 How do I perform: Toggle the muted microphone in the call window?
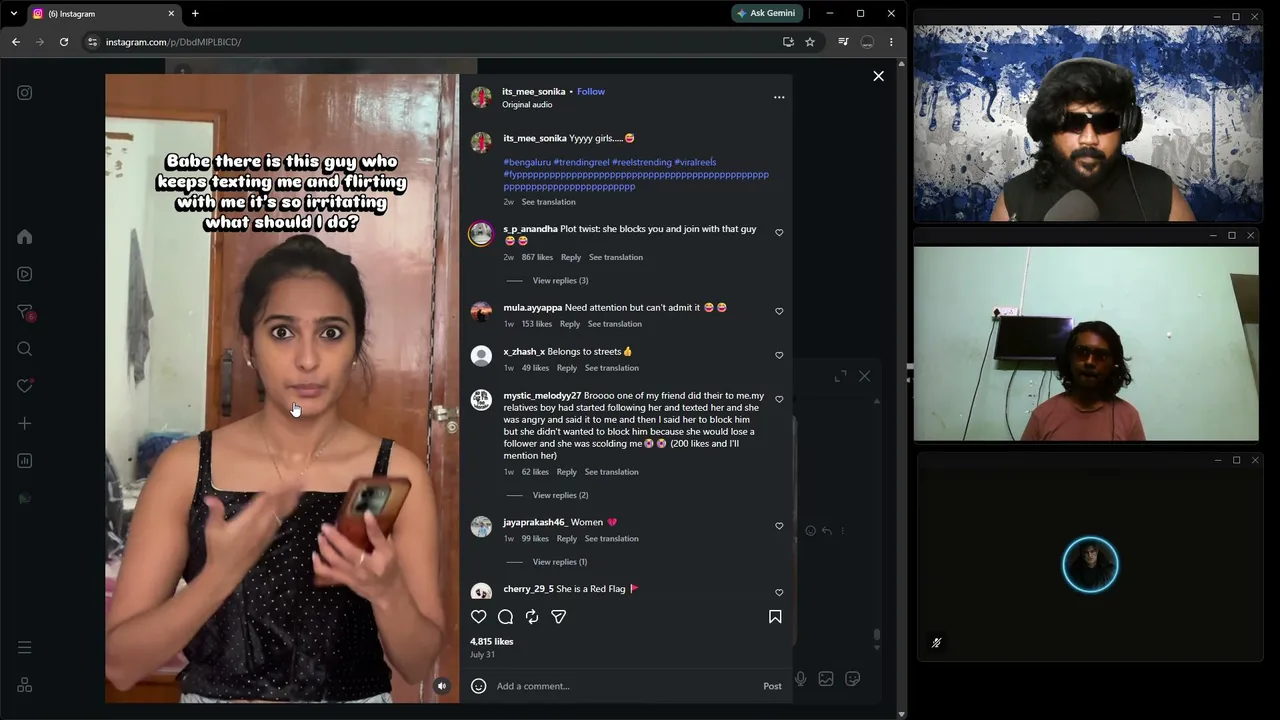(936, 643)
